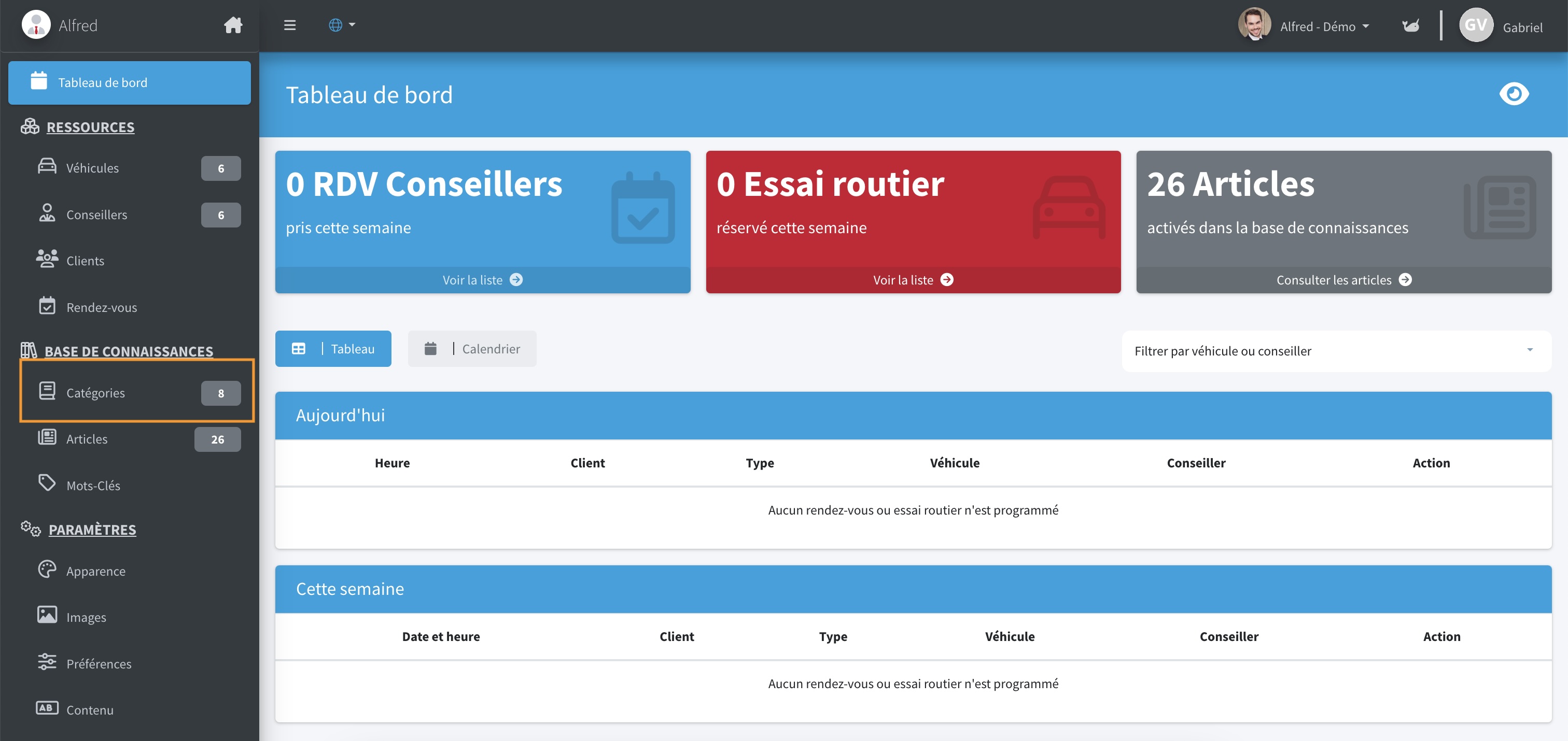Click Voir la liste under RDV Conseillers
The height and width of the screenshot is (741, 1568).
point(482,280)
